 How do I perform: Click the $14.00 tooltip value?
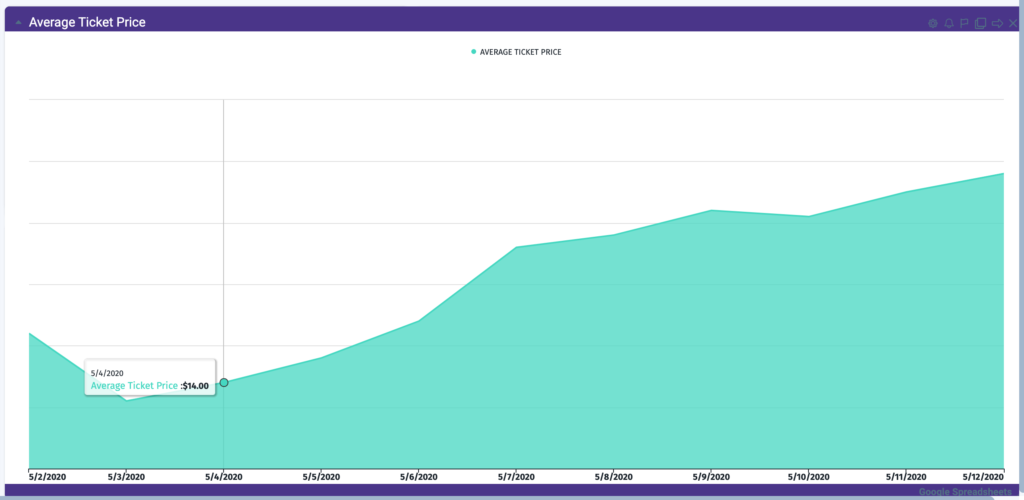(x=195, y=386)
